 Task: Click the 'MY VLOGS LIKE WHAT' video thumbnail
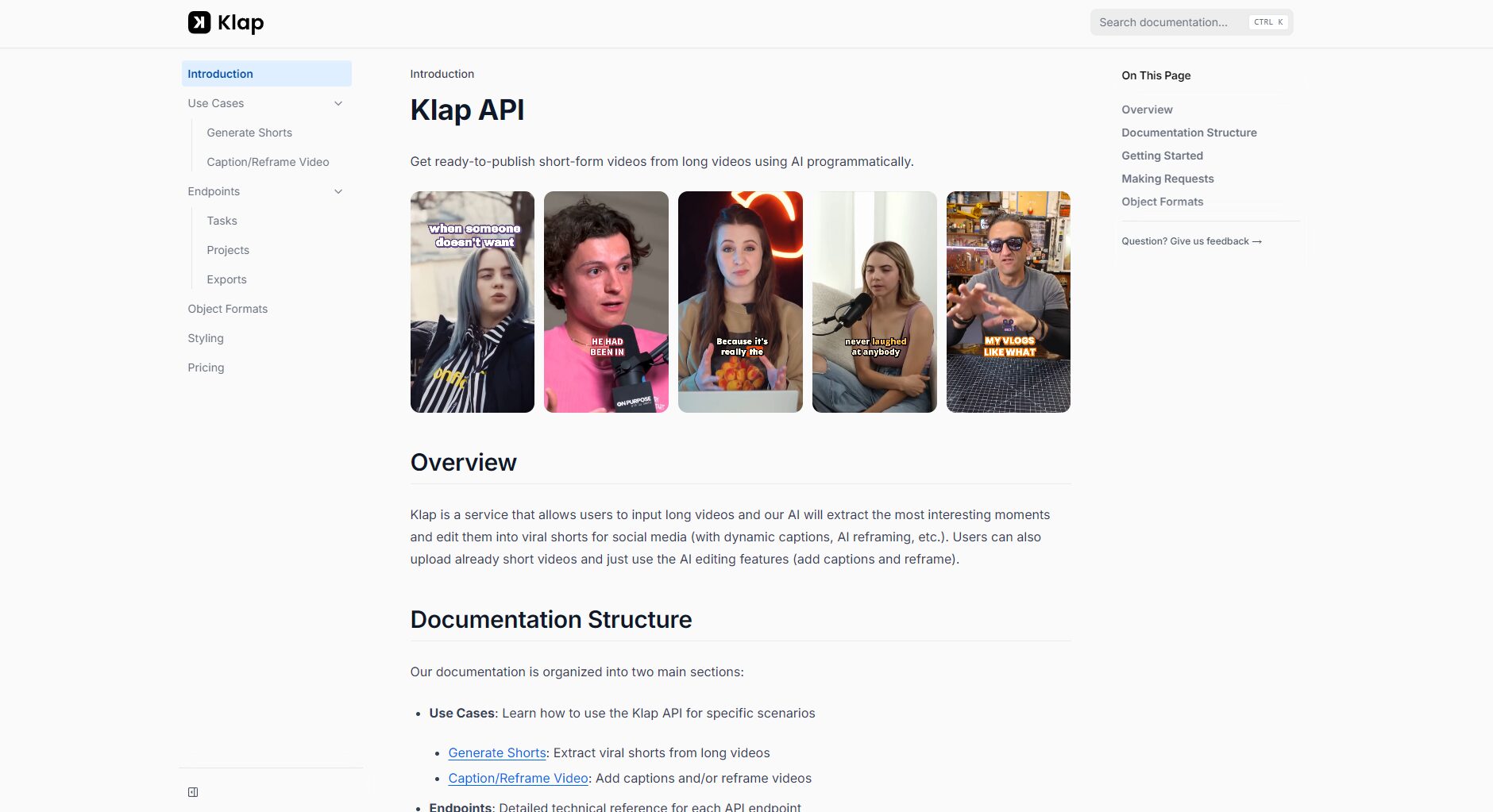[x=1008, y=302]
